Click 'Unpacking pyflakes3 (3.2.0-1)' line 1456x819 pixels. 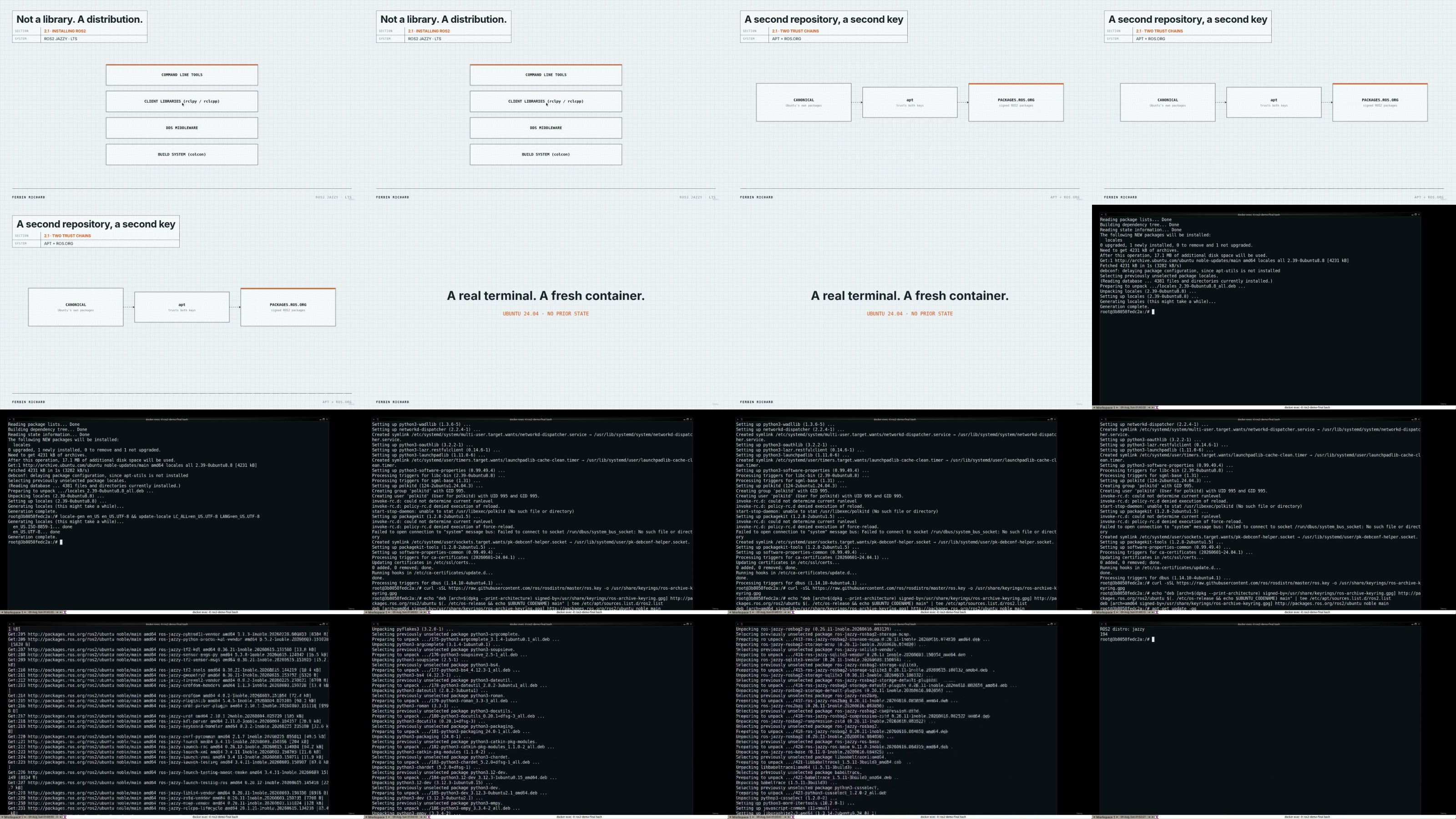point(413,629)
